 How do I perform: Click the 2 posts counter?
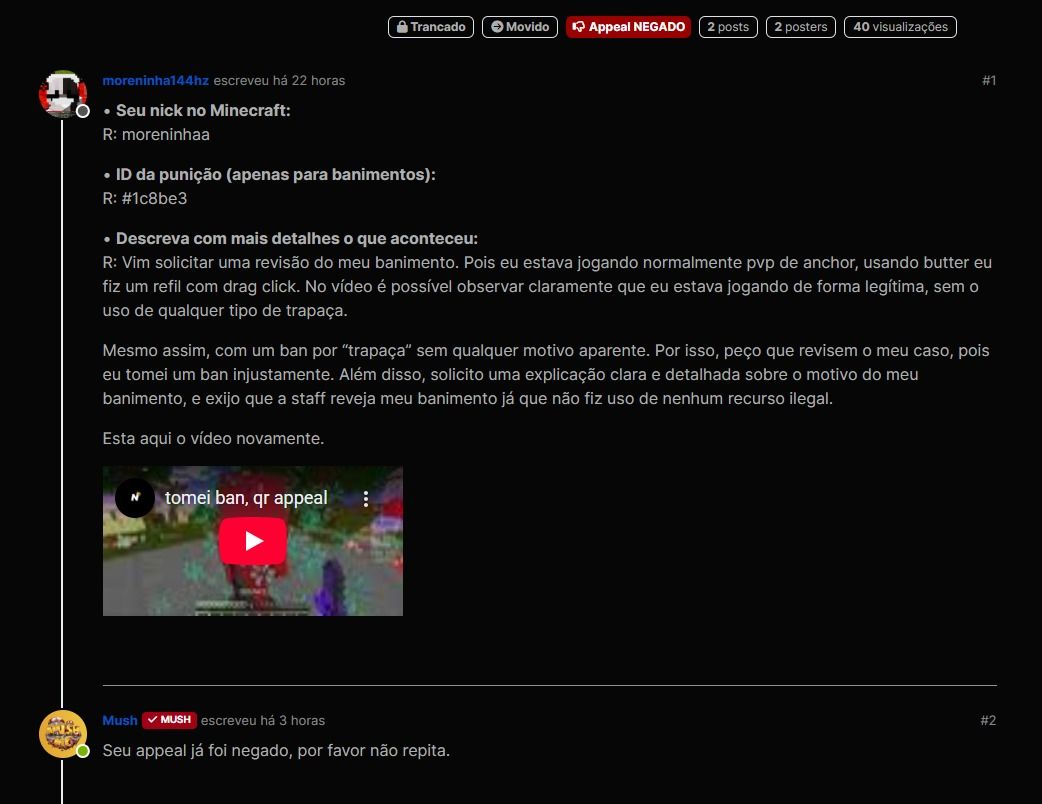tap(728, 27)
